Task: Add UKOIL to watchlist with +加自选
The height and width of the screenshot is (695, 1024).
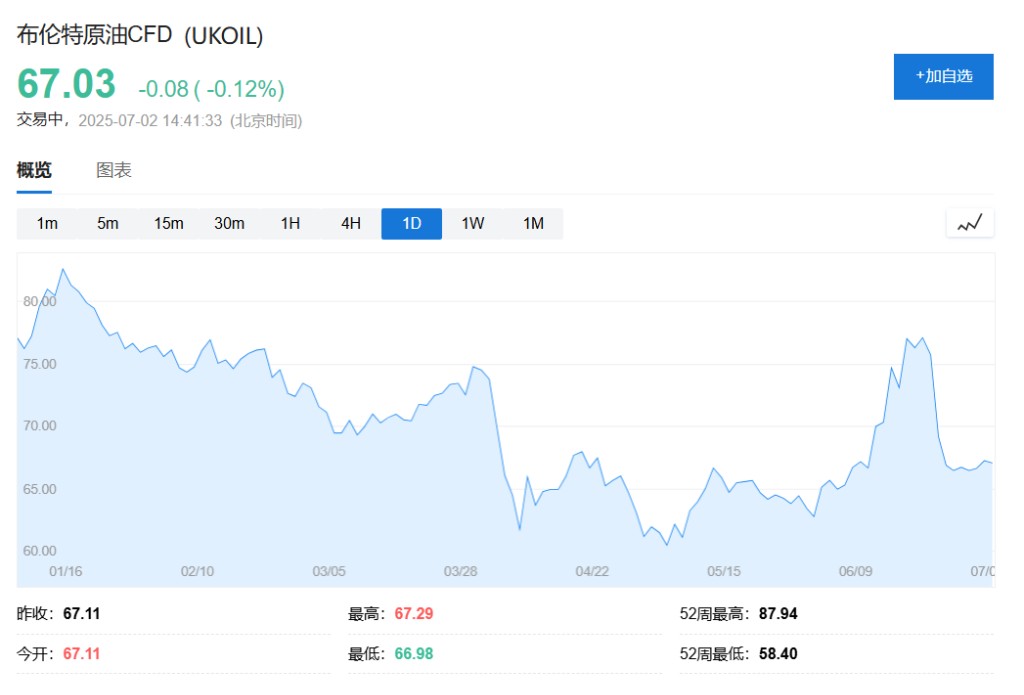Action: (944, 77)
